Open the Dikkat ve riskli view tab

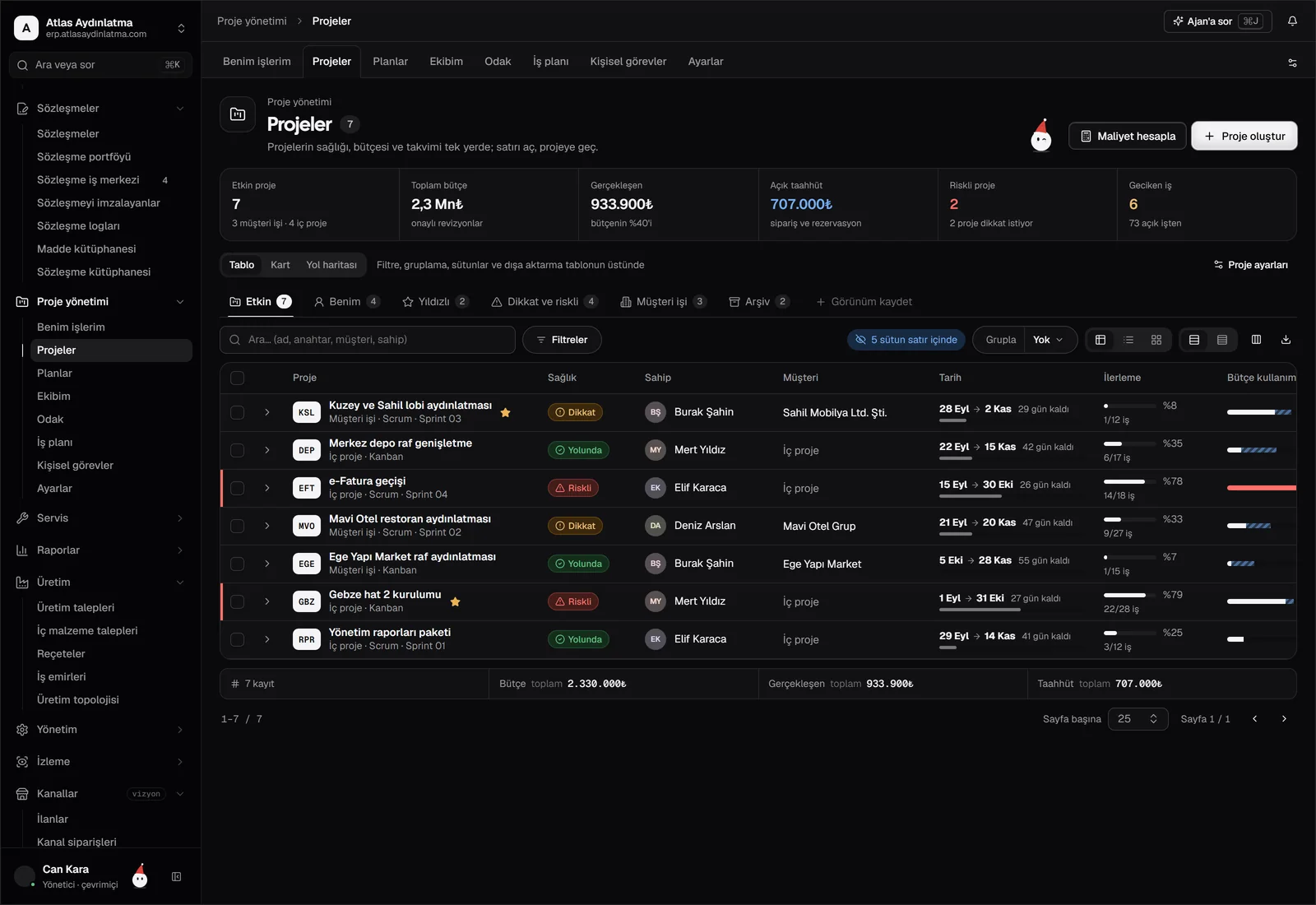point(544,302)
